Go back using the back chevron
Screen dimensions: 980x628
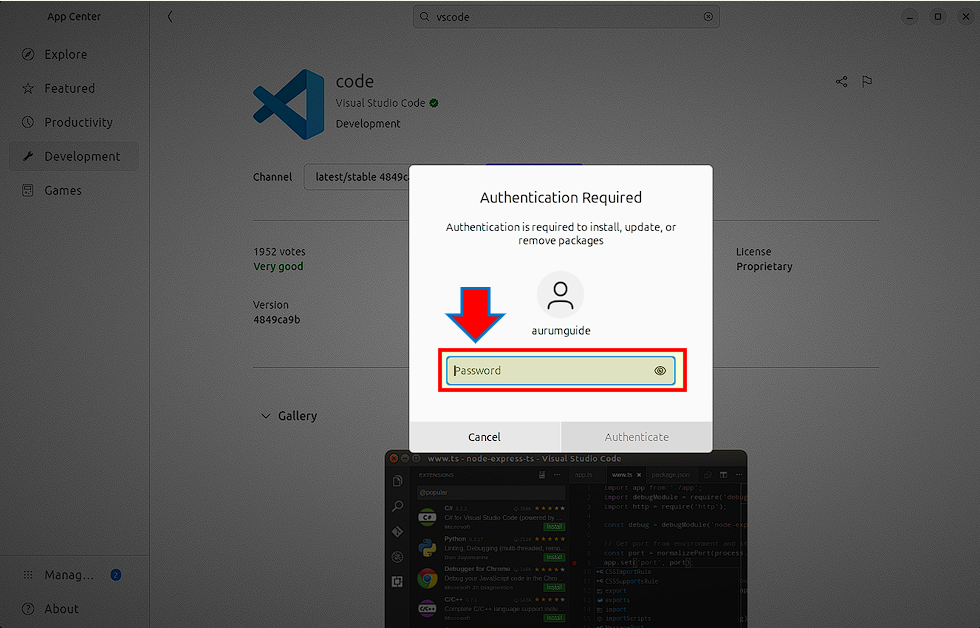tap(170, 17)
